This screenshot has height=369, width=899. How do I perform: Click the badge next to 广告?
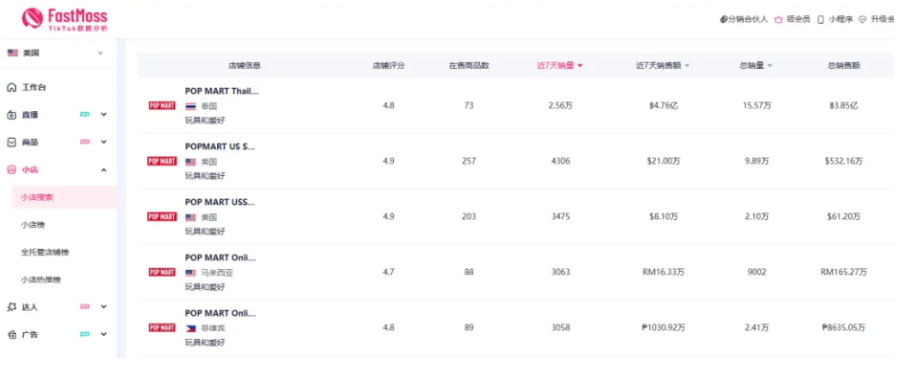coord(85,334)
